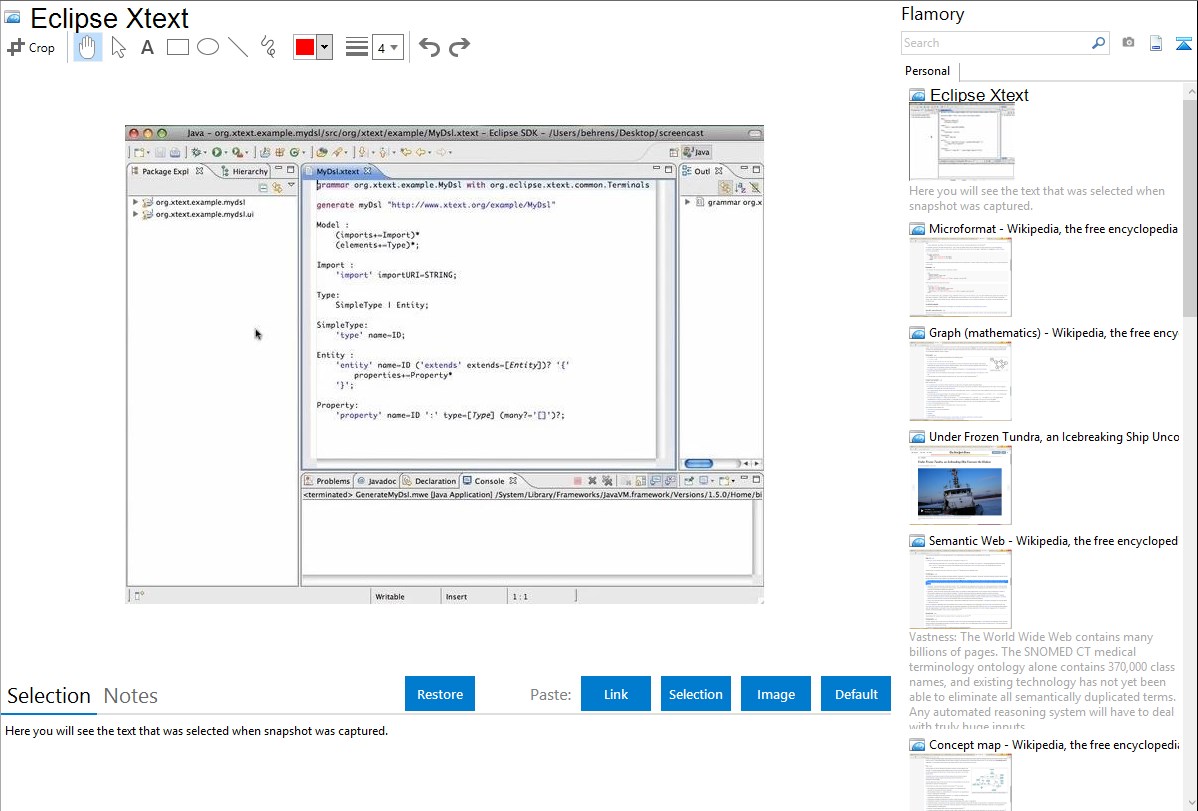Click the icon next to Microformat title

pyautogui.click(x=917, y=229)
